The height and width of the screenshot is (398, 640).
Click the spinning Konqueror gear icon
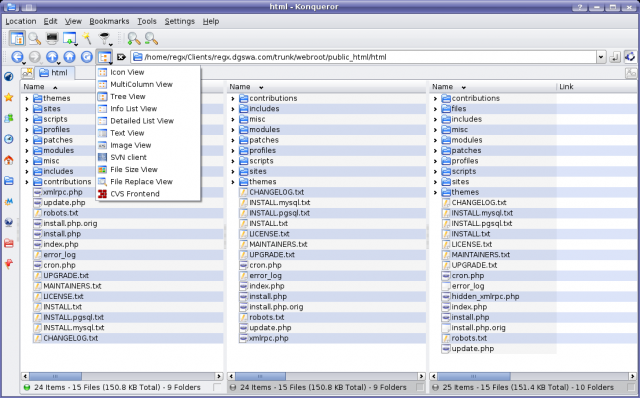(630, 57)
